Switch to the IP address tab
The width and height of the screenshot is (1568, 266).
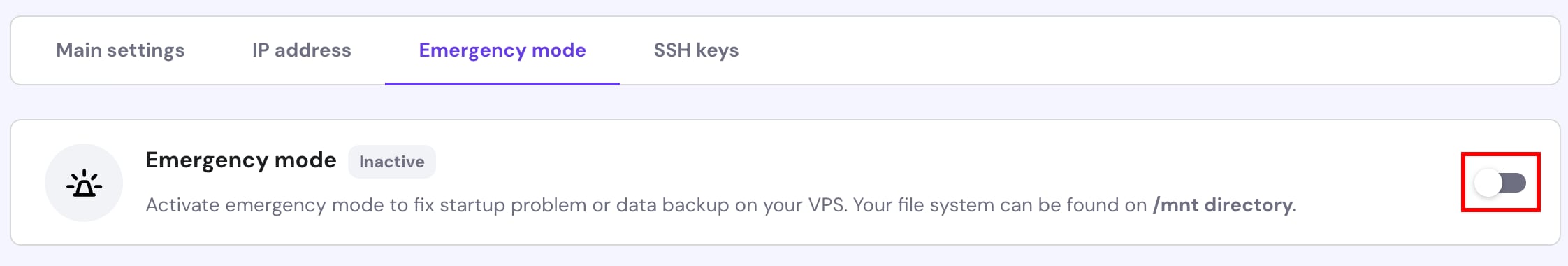tap(301, 50)
